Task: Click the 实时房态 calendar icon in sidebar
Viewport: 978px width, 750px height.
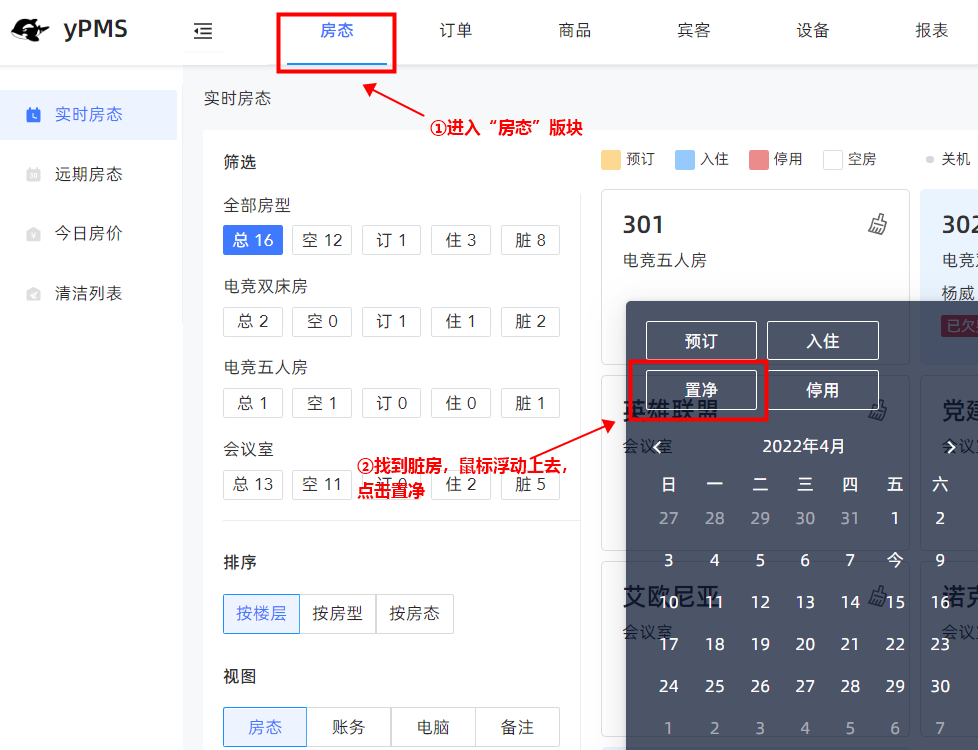Action: coord(33,115)
